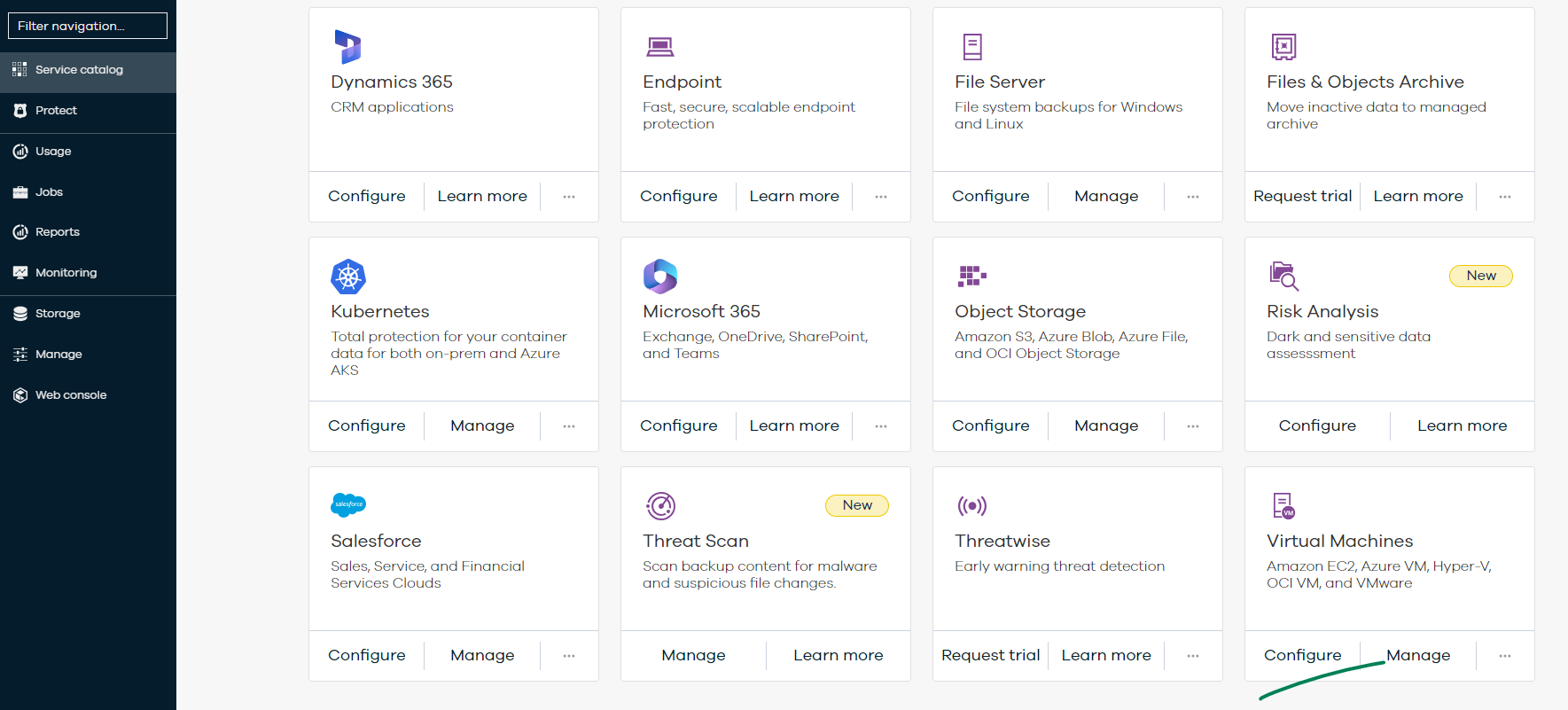Click New badge on Threat Scan card
The image size is (1568, 710).
[x=857, y=505]
